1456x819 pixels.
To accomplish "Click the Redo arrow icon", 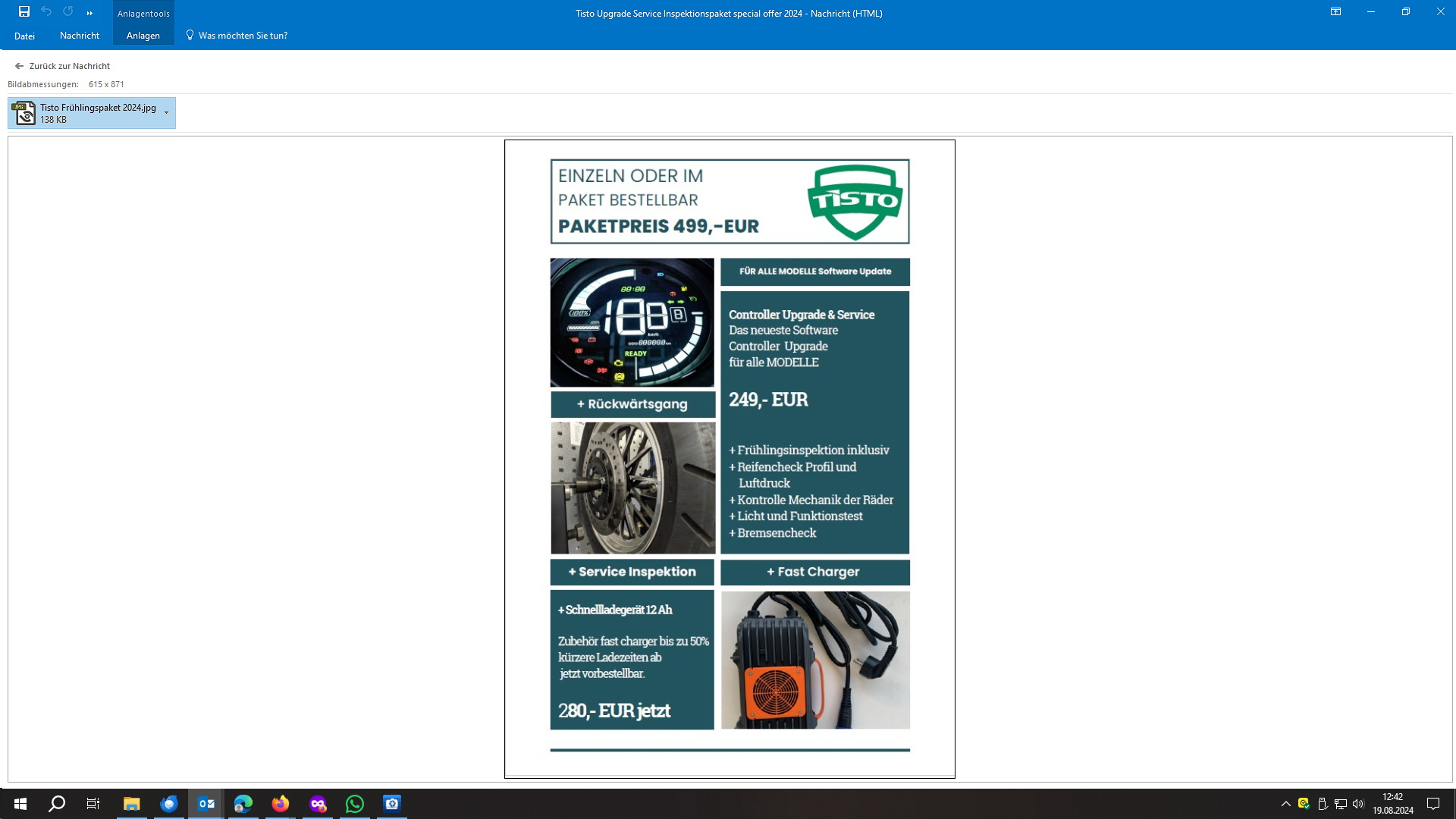I will click(x=68, y=12).
